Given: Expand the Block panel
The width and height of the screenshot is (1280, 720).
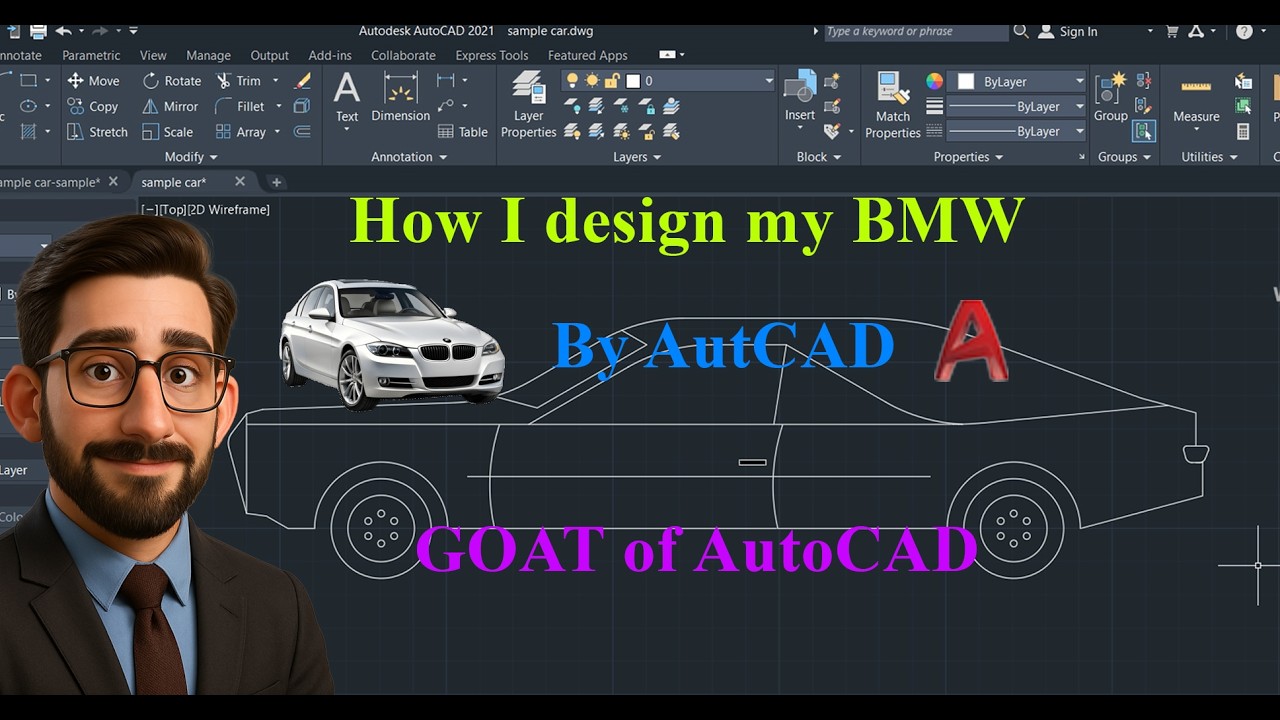Looking at the screenshot, I should 819,157.
